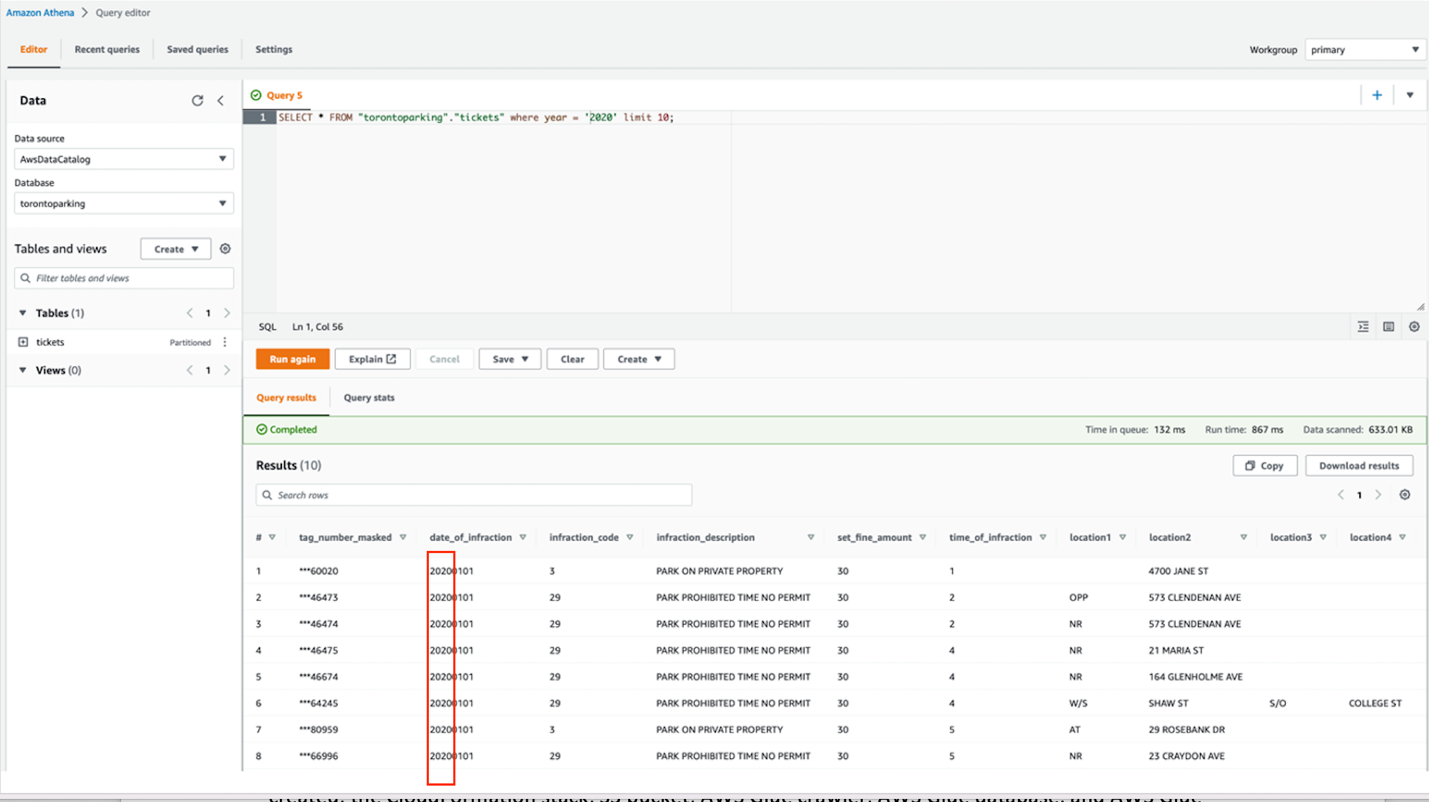Click Download results button
Screen dimensions: 1429x802
[1358, 466]
